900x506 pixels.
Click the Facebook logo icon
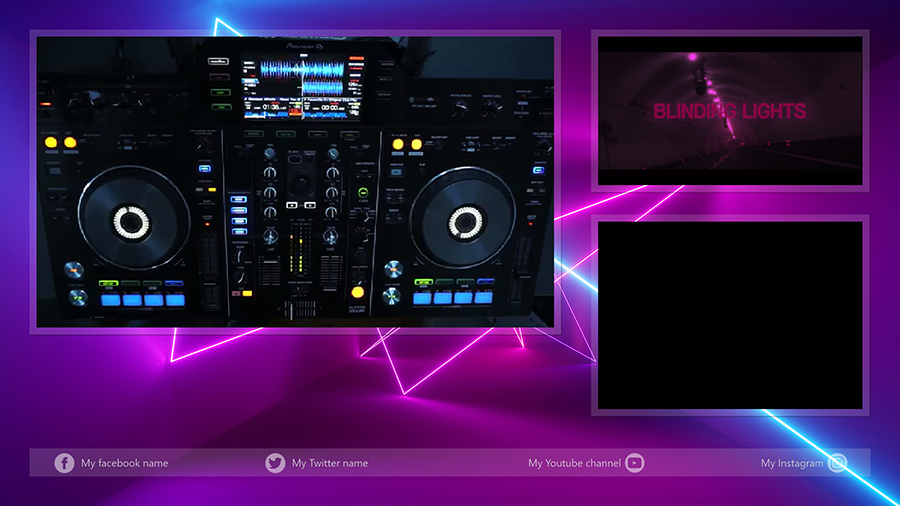[x=64, y=463]
